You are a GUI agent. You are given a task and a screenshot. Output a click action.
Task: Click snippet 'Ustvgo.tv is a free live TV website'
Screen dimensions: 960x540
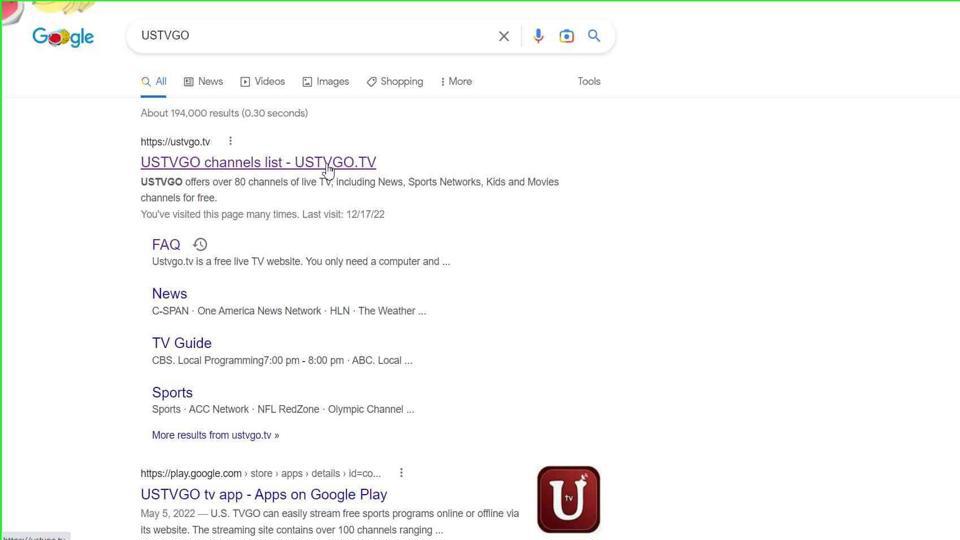[301, 261]
